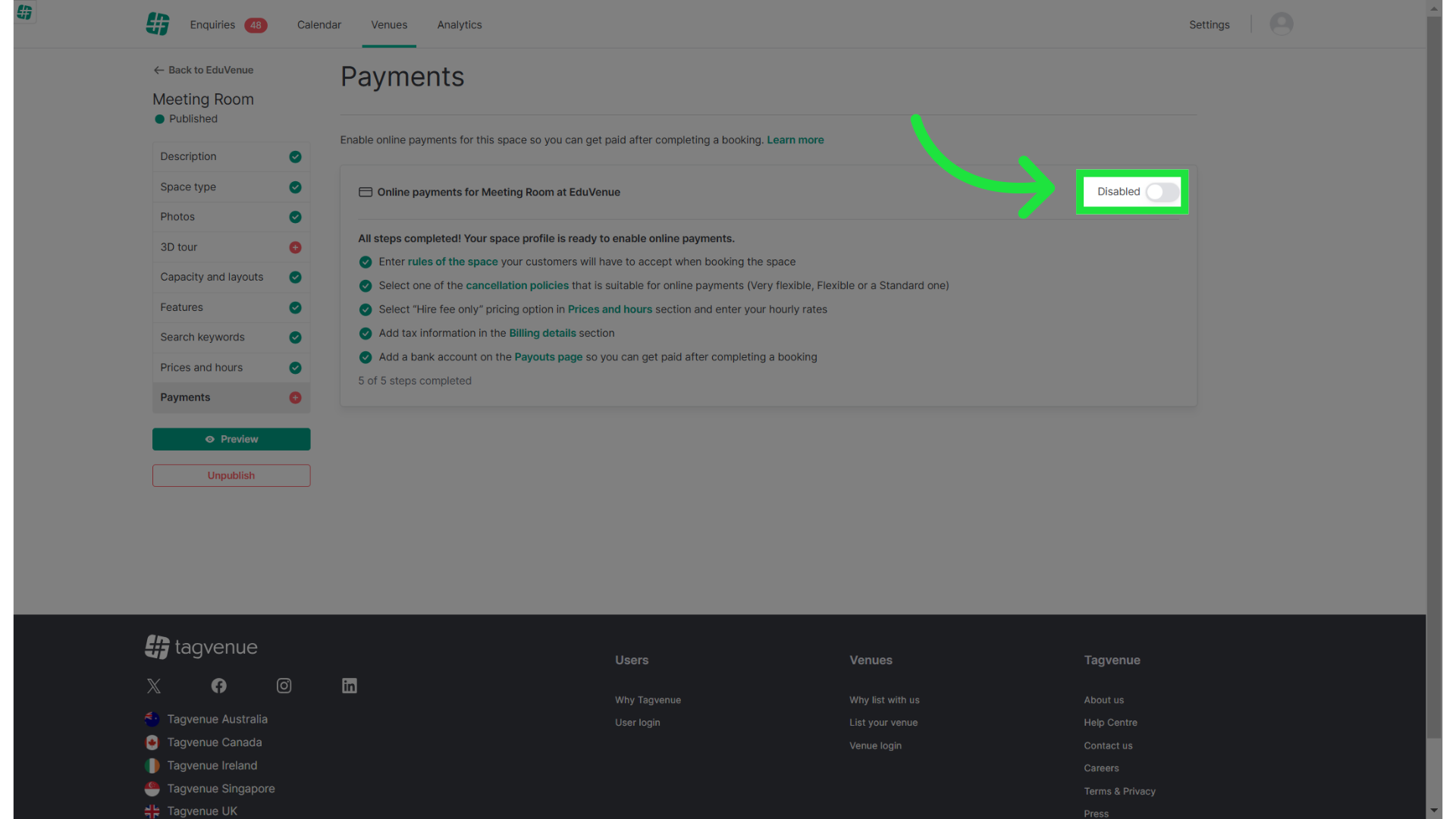Click the page vertical scrollbar

coord(1433,377)
